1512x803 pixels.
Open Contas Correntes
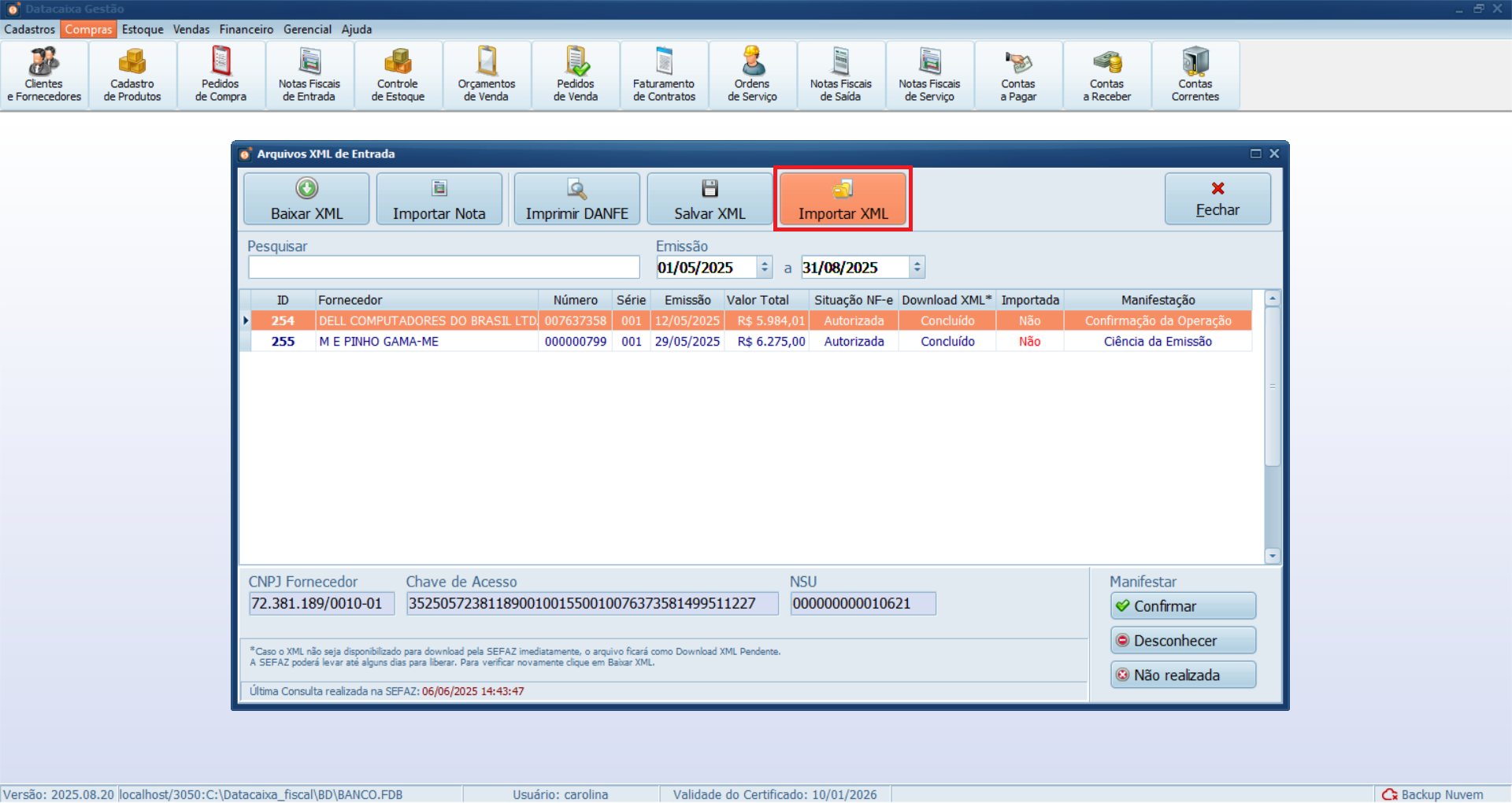(x=1195, y=73)
